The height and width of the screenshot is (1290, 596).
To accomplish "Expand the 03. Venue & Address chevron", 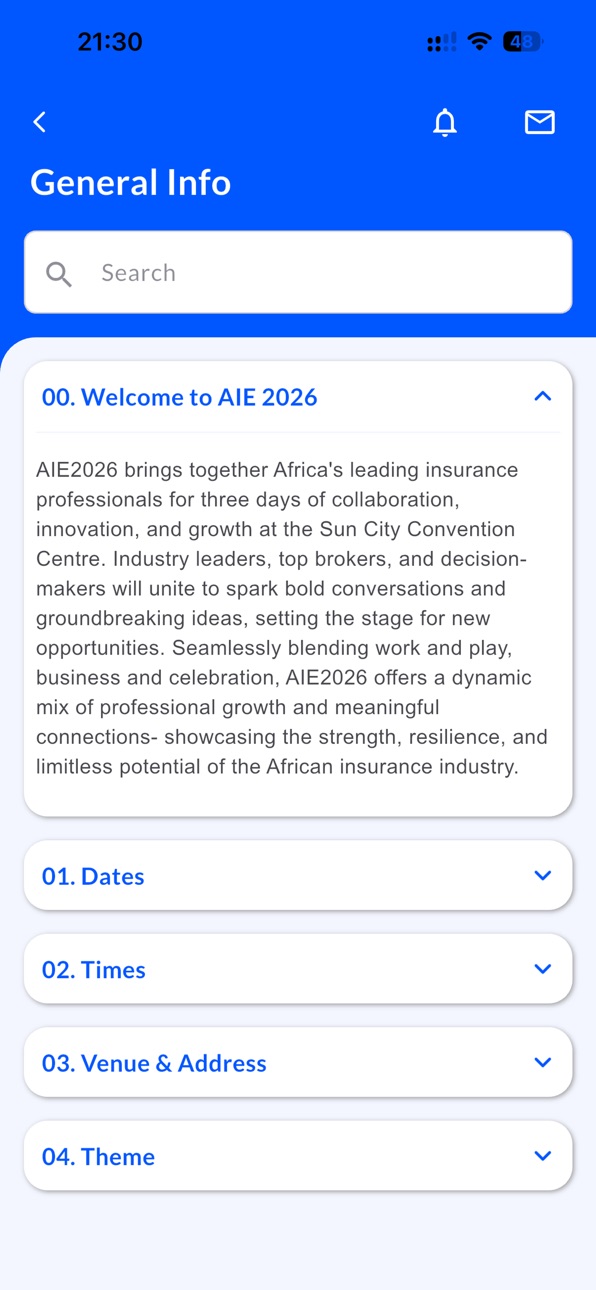I will (543, 1063).
